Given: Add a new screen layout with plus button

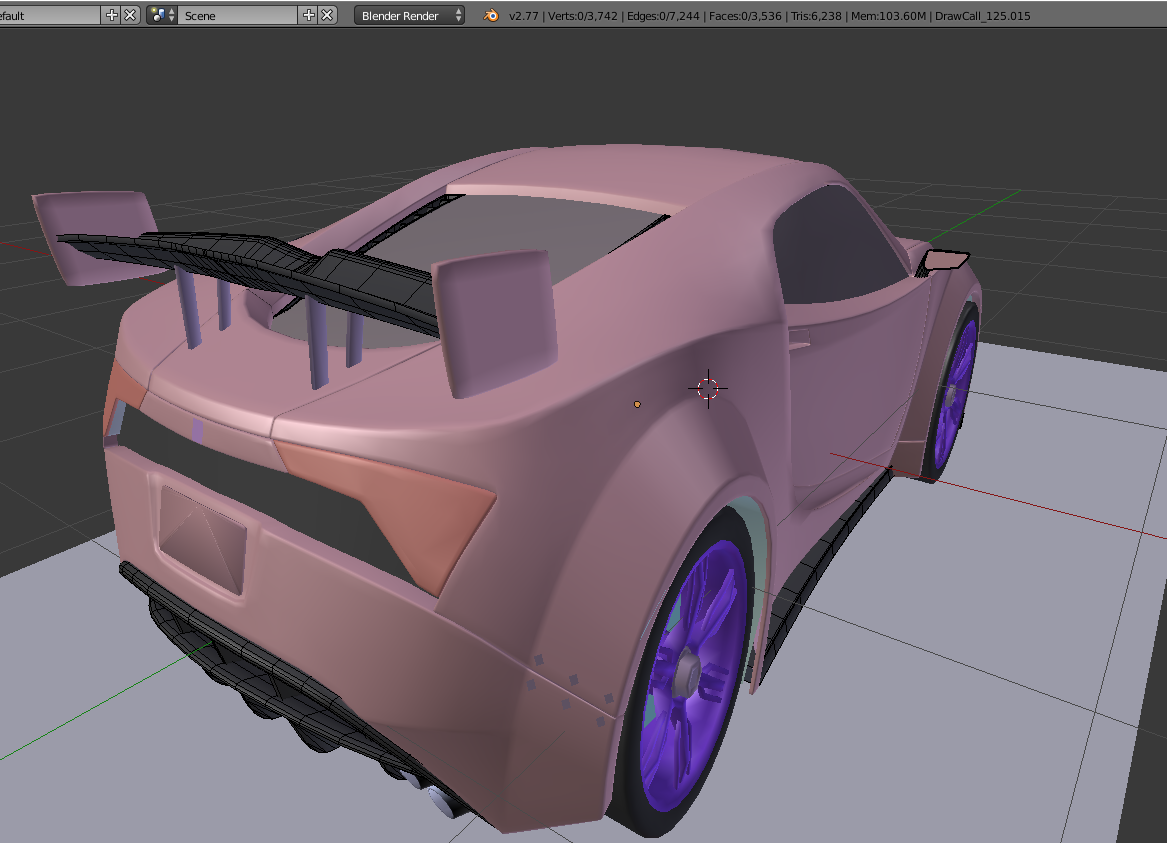Looking at the screenshot, I should point(111,15).
